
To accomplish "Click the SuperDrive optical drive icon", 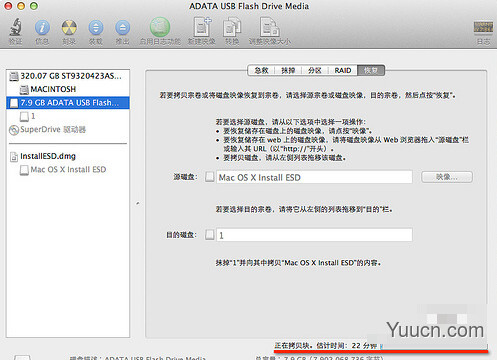I will 14,130.
